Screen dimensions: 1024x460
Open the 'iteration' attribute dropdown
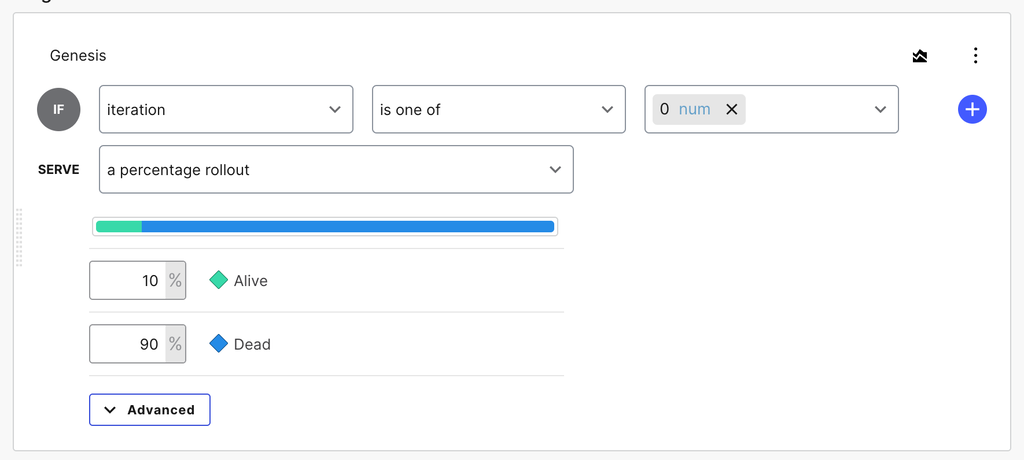(226, 110)
